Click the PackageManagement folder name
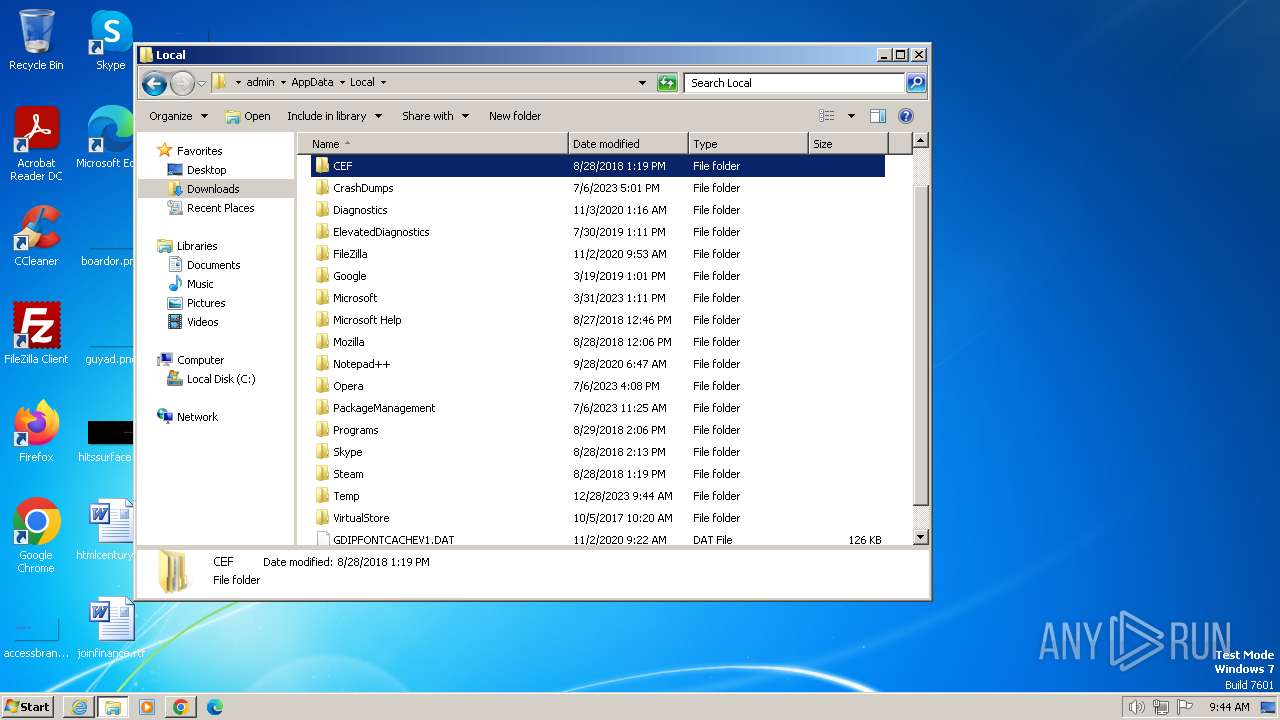This screenshot has width=1280, height=720. tap(384, 408)
